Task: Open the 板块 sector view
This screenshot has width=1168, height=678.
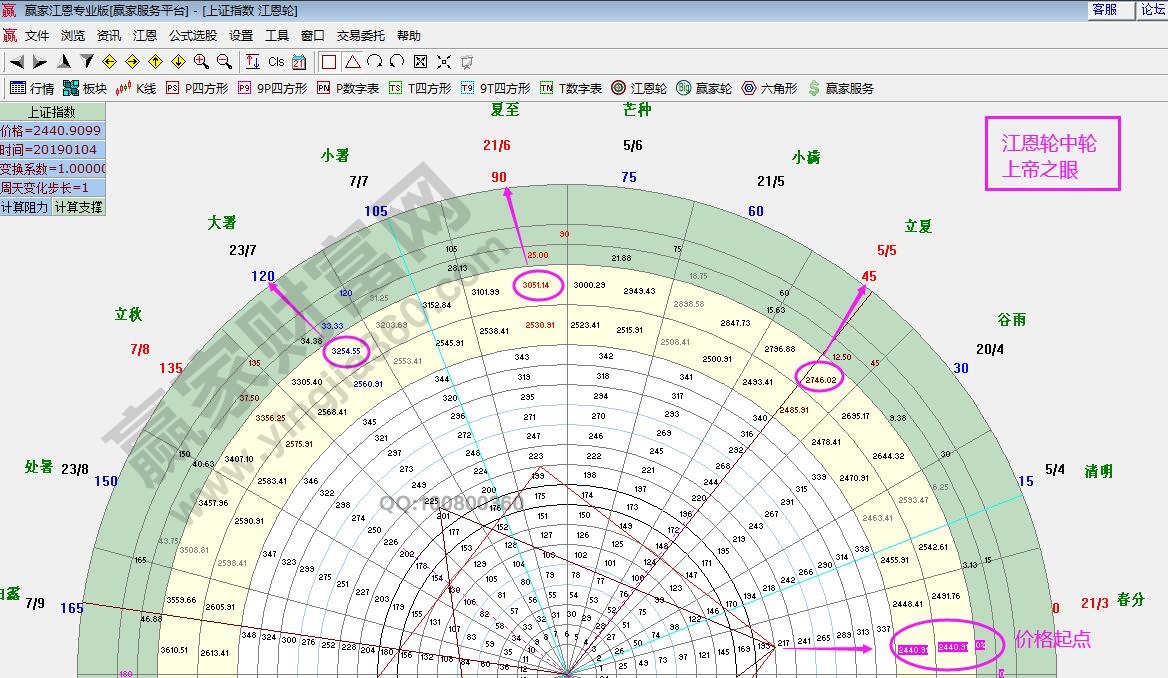Action: 85,88
